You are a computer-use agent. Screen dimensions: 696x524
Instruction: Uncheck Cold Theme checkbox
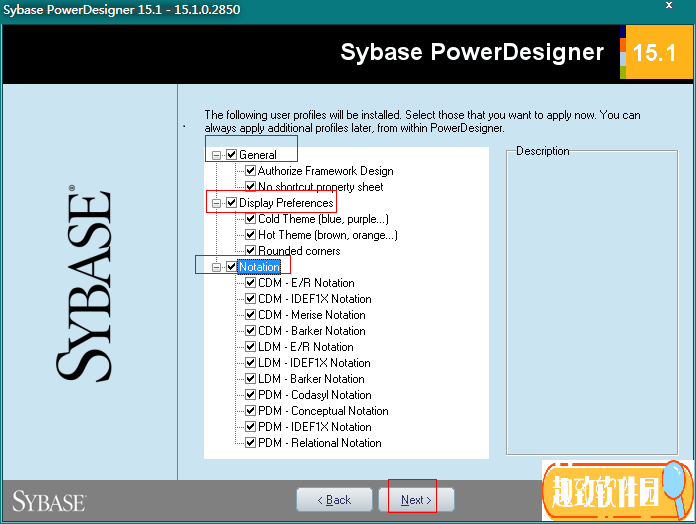[250, 218]
